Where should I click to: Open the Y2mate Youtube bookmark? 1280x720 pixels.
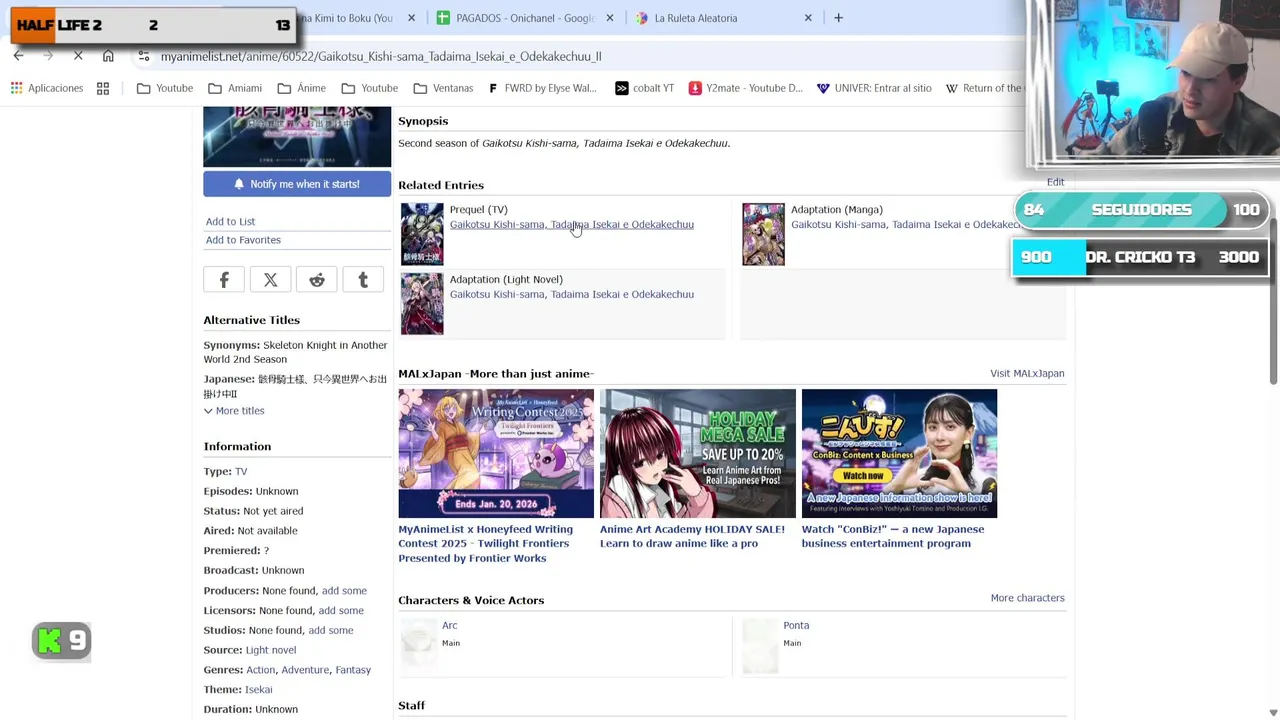(746, 88)
